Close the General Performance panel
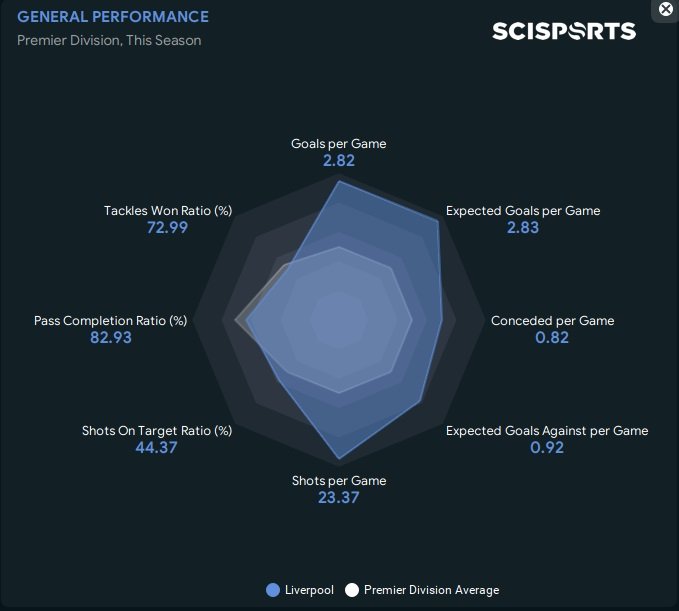 (666, 9)
